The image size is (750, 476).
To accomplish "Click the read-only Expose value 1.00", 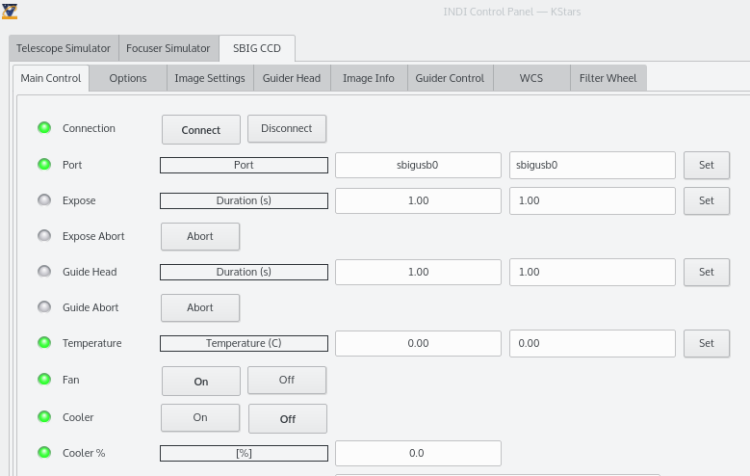I will [x=418, y=201].
